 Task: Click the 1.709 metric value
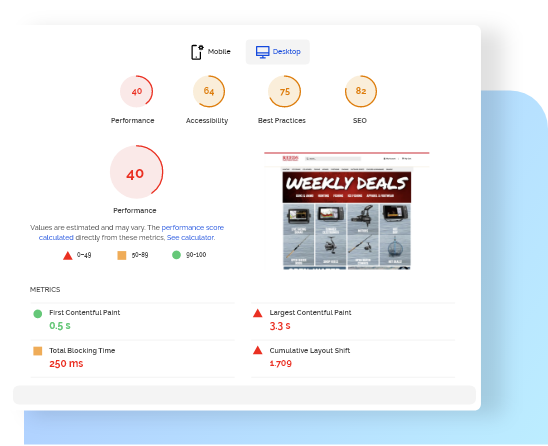[x=281, y=364]
